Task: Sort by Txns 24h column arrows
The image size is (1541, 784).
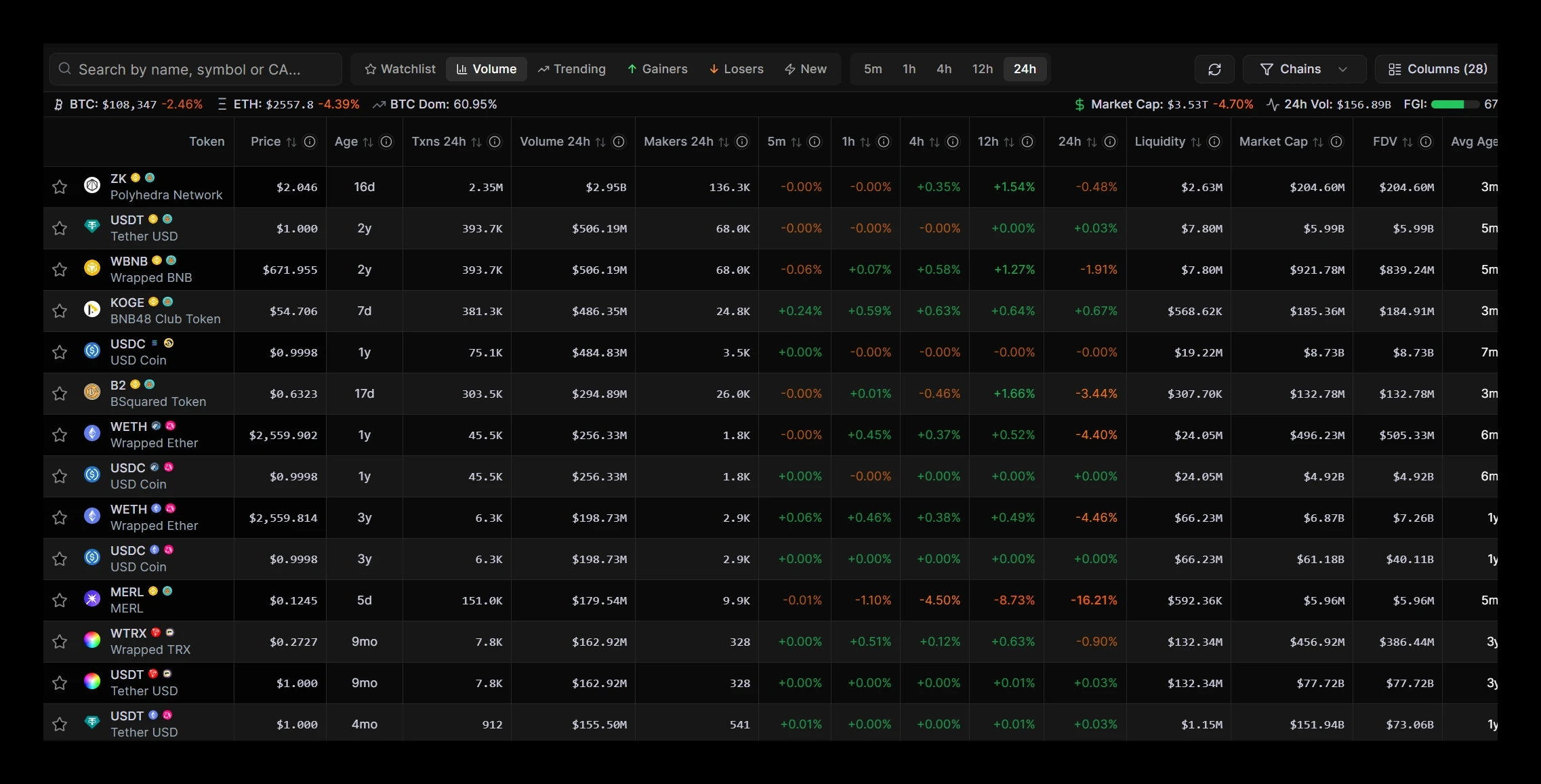Action: pos(476,142)
